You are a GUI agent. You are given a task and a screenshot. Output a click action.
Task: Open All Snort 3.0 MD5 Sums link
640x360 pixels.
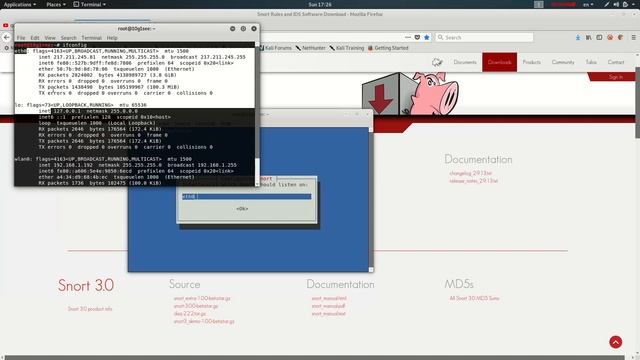(474, 298)
